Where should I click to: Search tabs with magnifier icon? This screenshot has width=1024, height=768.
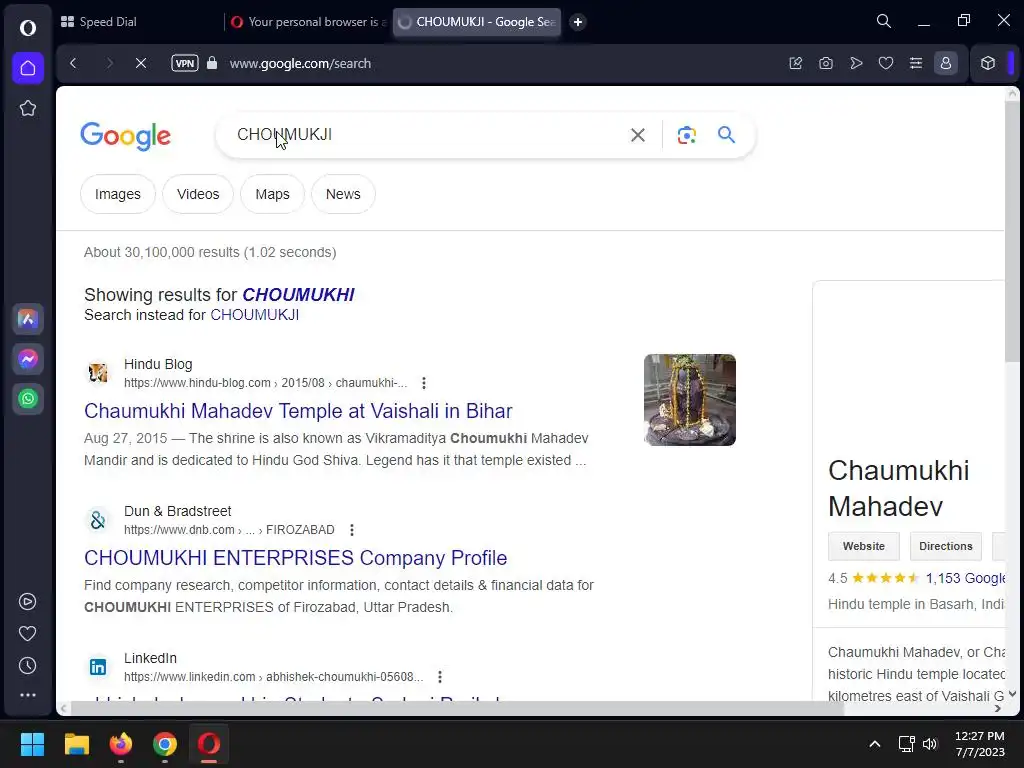[x=884, y=22]
